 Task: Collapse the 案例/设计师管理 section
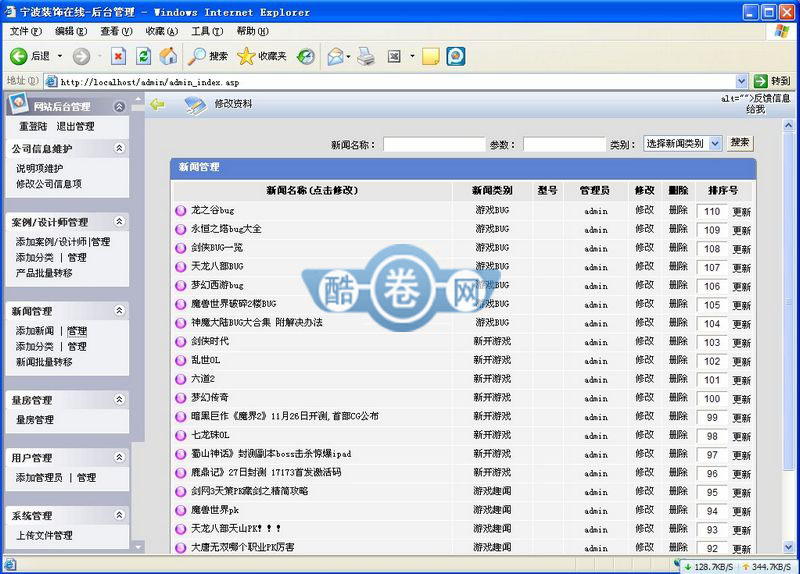click(x=119, y=221)
